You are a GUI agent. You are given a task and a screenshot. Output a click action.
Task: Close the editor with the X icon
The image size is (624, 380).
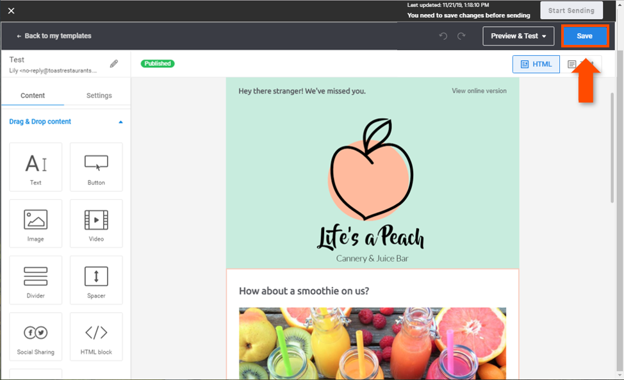[11, 11]
